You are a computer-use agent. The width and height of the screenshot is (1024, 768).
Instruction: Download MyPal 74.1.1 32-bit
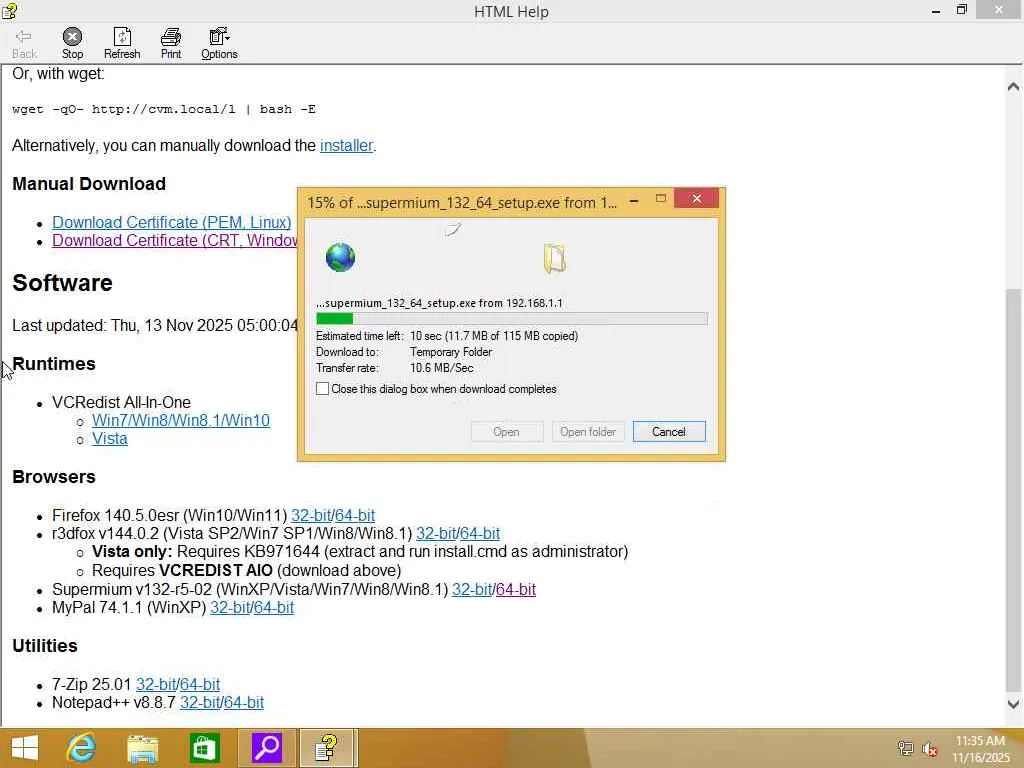(229, 607)
